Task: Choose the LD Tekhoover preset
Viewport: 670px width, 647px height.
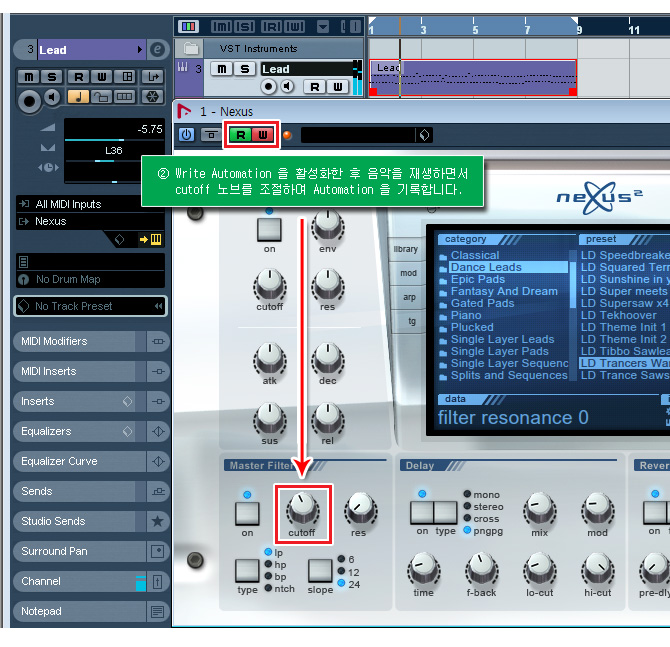Action: [x=618, y=315]
